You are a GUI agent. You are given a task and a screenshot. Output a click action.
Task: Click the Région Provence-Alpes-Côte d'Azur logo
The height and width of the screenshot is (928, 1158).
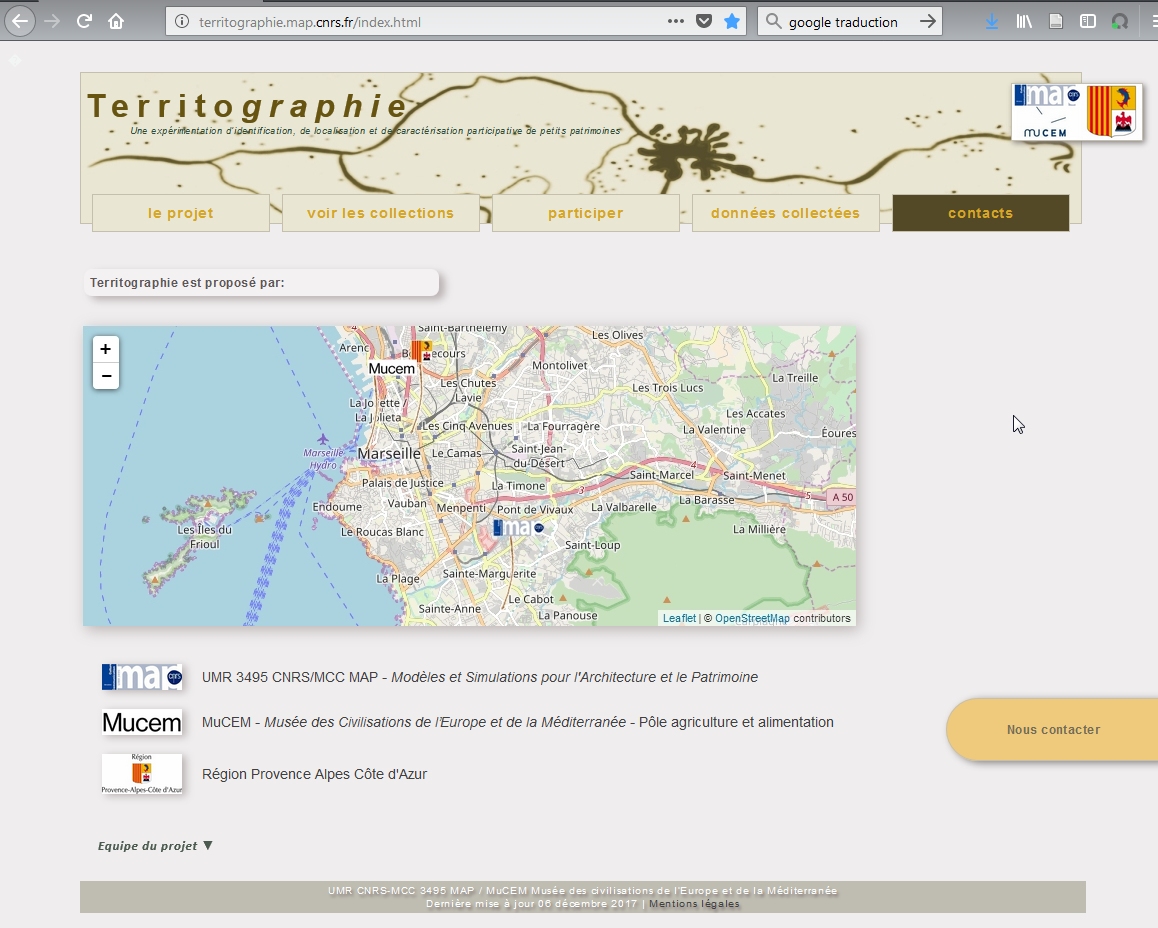pos(142,774)
